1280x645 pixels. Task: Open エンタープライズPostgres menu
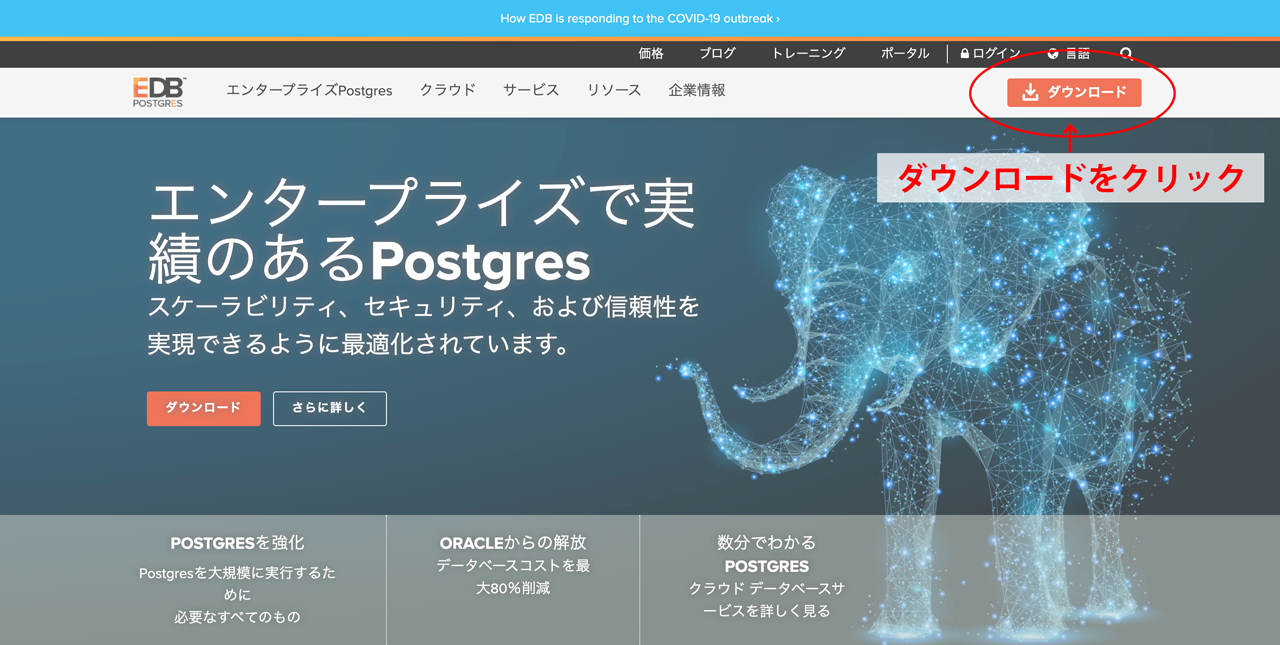(309, 90)
